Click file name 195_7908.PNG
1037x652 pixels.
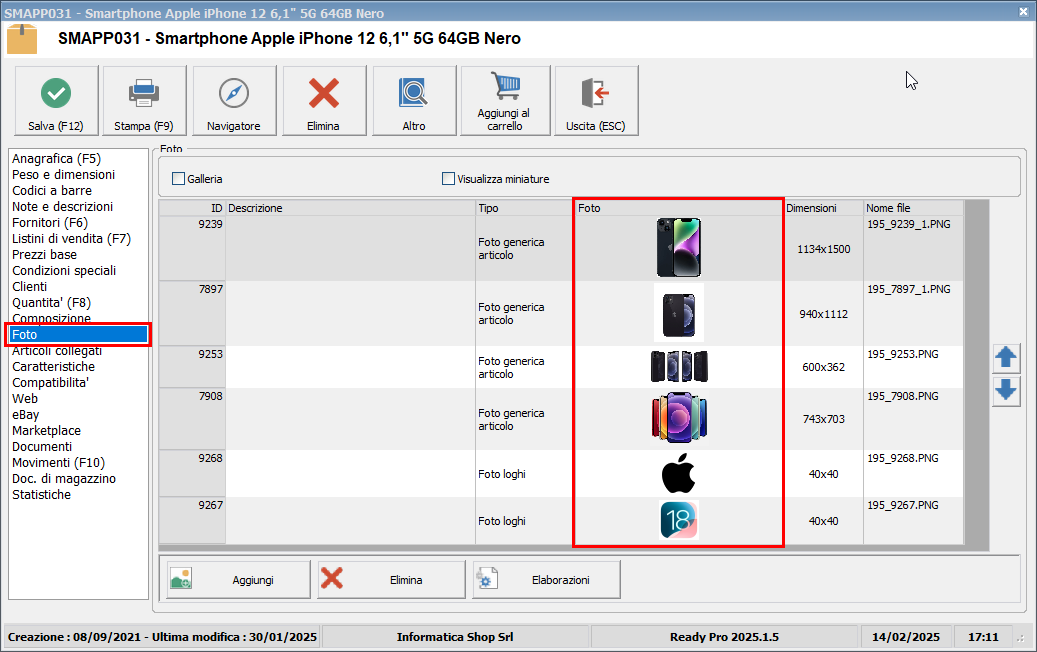903,396
